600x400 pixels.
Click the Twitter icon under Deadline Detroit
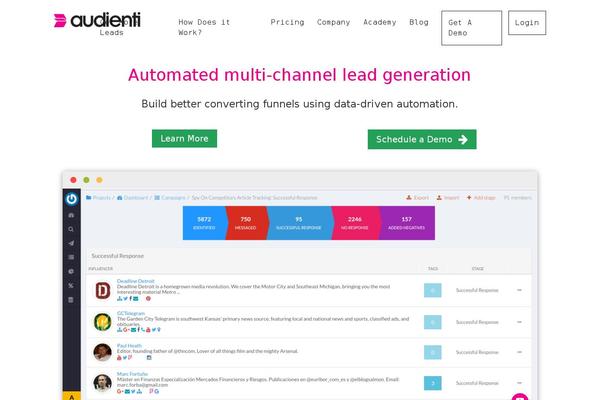(125, 299)
